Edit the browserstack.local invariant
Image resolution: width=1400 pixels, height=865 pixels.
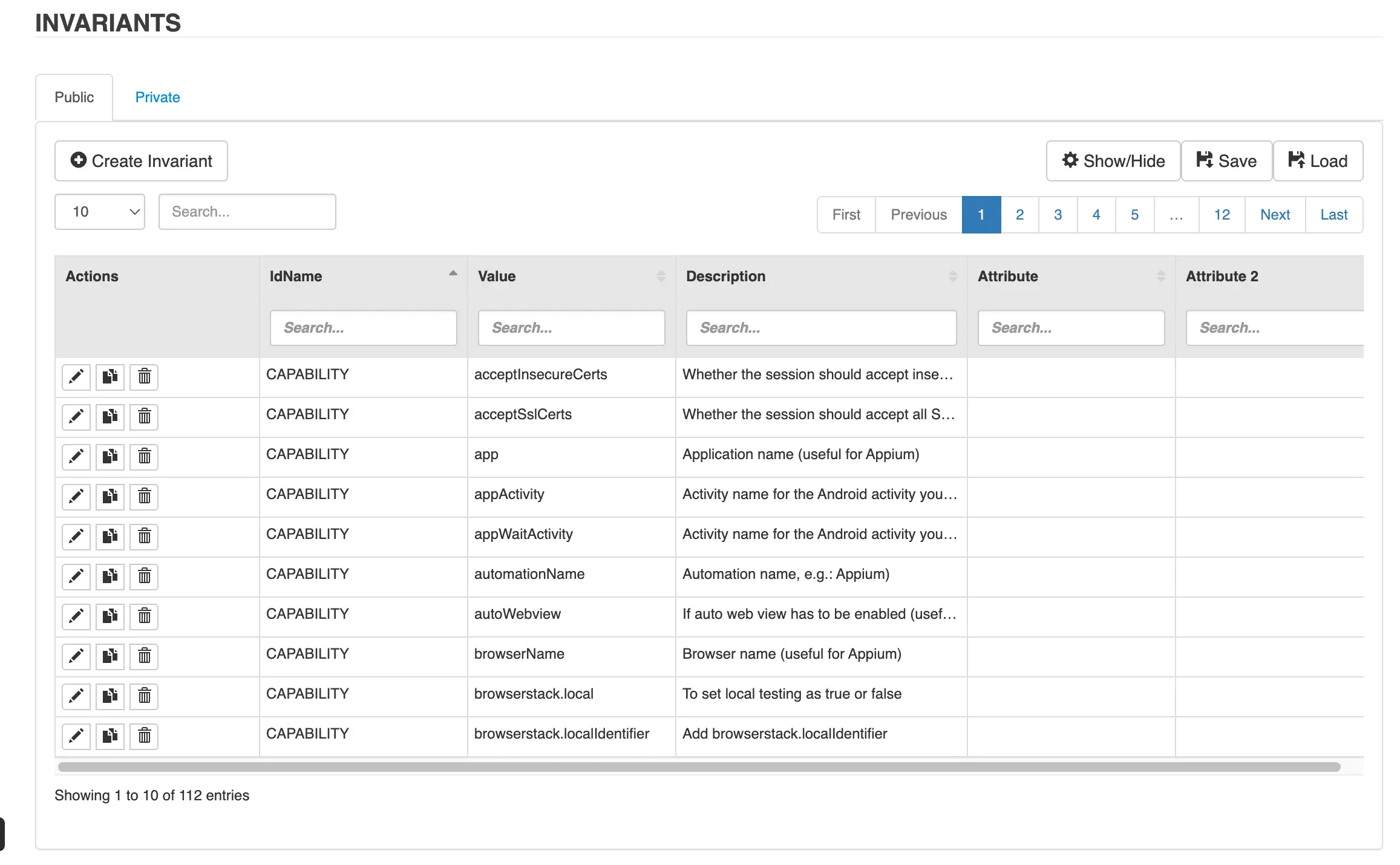click(x=76, y=696)
